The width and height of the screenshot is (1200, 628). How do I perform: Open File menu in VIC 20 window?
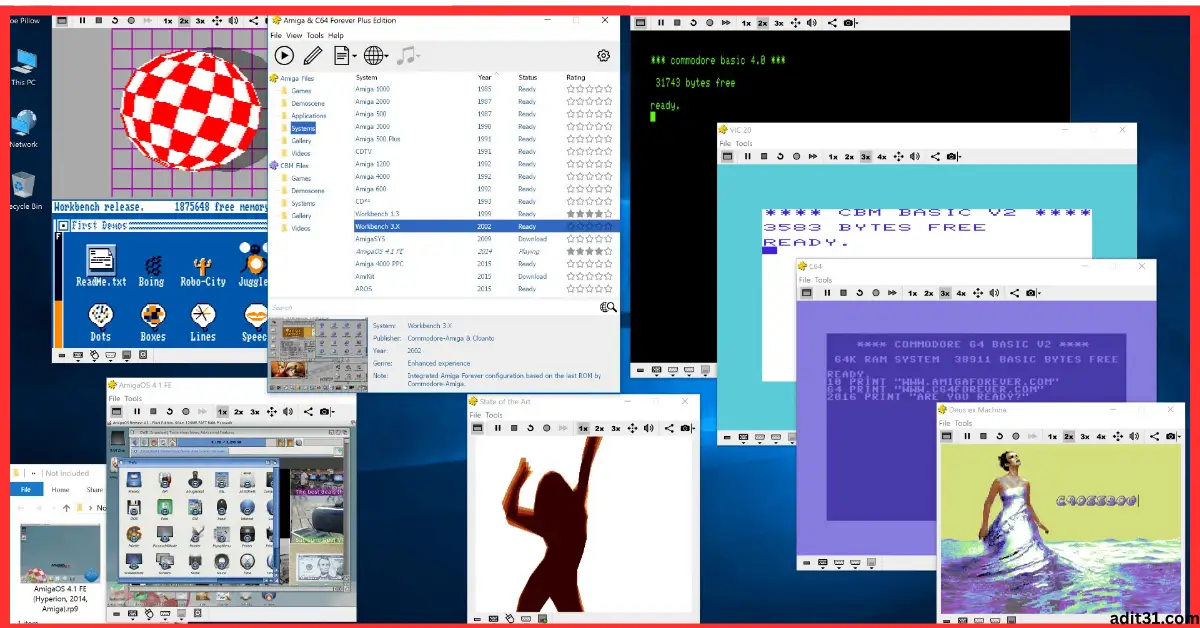(727, 144)
